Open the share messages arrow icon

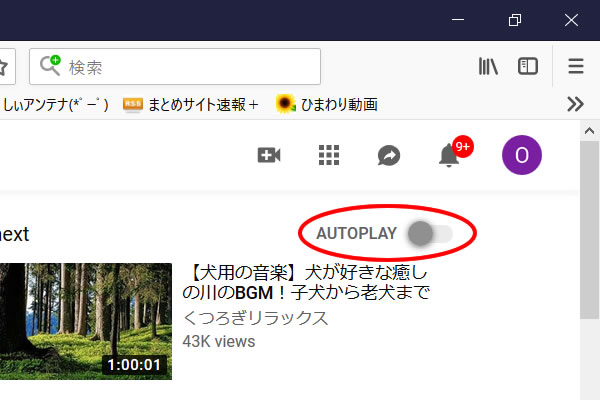(388, 155)
